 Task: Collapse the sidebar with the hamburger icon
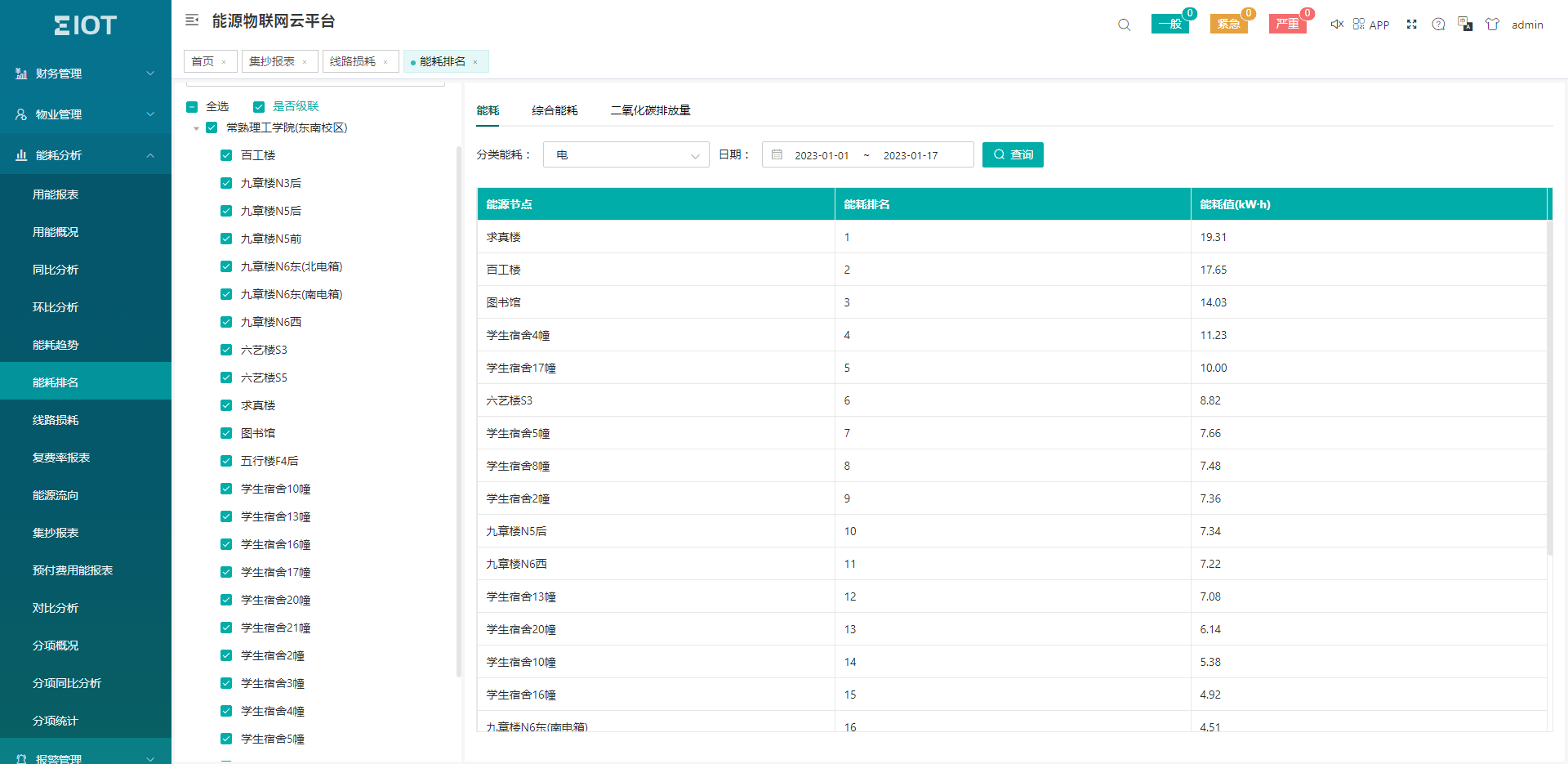point(192,20)
